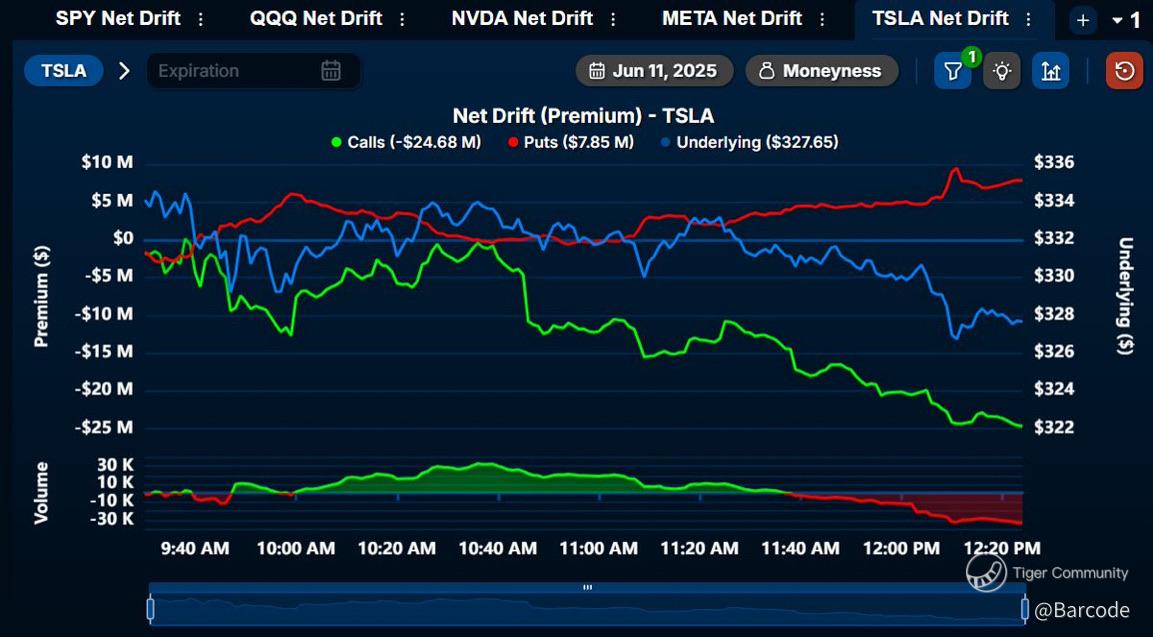Image resolution: width=1153 pixels, height=637 pixels.
Task: Toggle the Calls series in legend
Action: click(406, 142)
